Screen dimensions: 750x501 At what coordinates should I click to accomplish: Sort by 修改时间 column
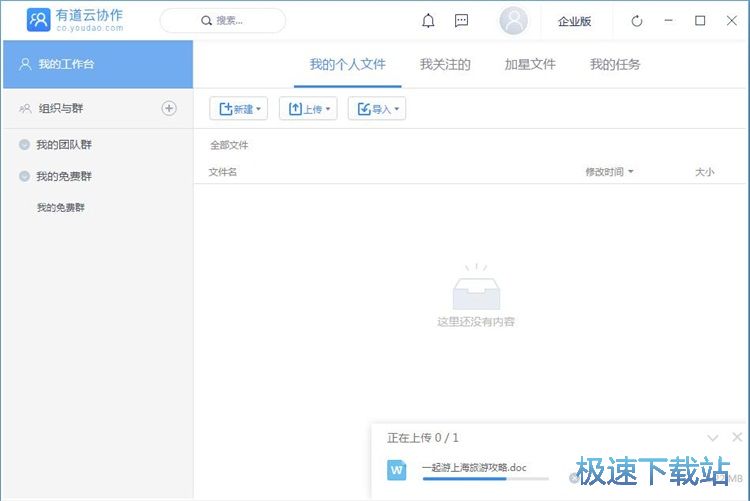coord(609,172)
